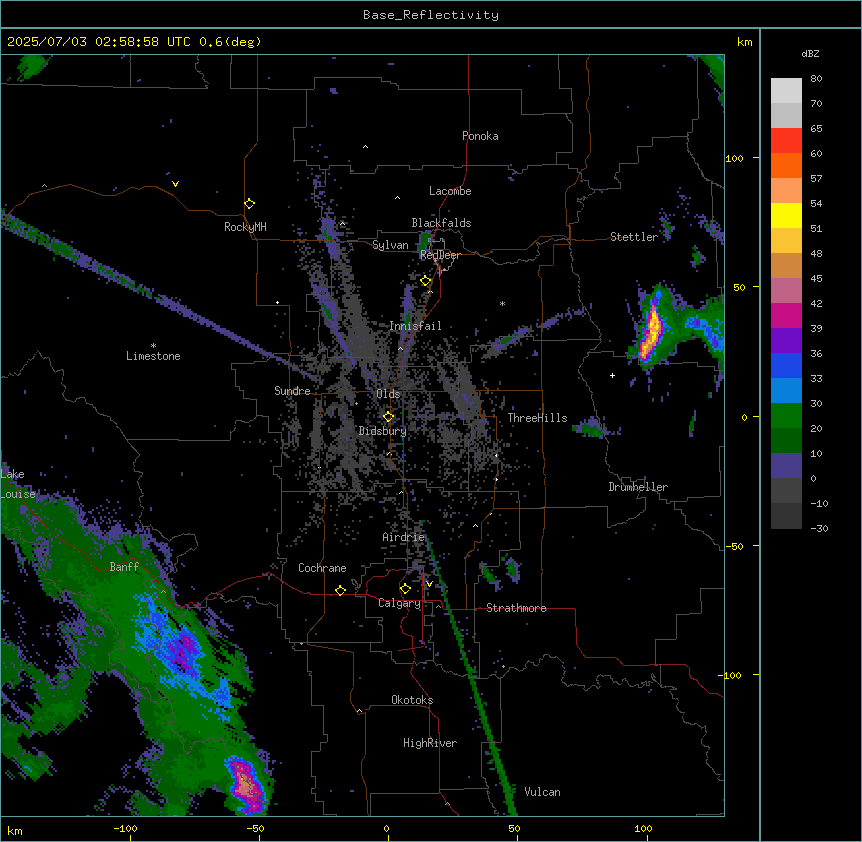Click the HighRiver label

[x=430, y=743]
